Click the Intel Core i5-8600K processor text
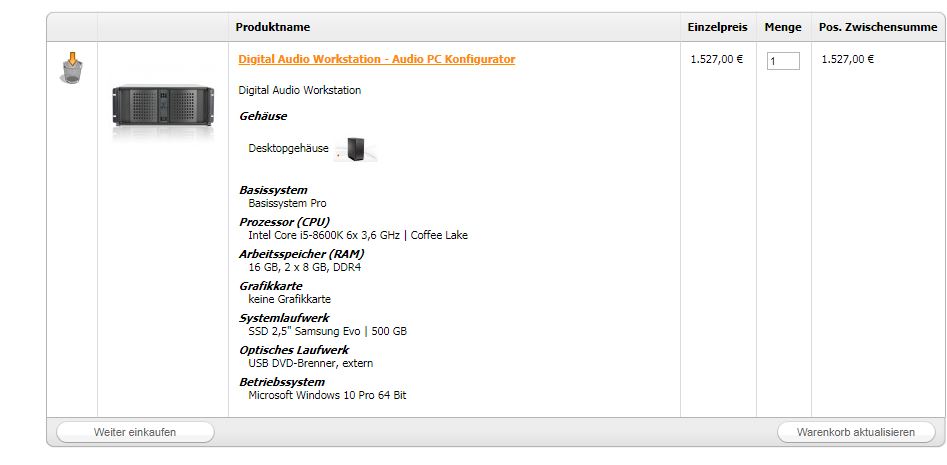The image size is (947, 465). tap(358, 236)
